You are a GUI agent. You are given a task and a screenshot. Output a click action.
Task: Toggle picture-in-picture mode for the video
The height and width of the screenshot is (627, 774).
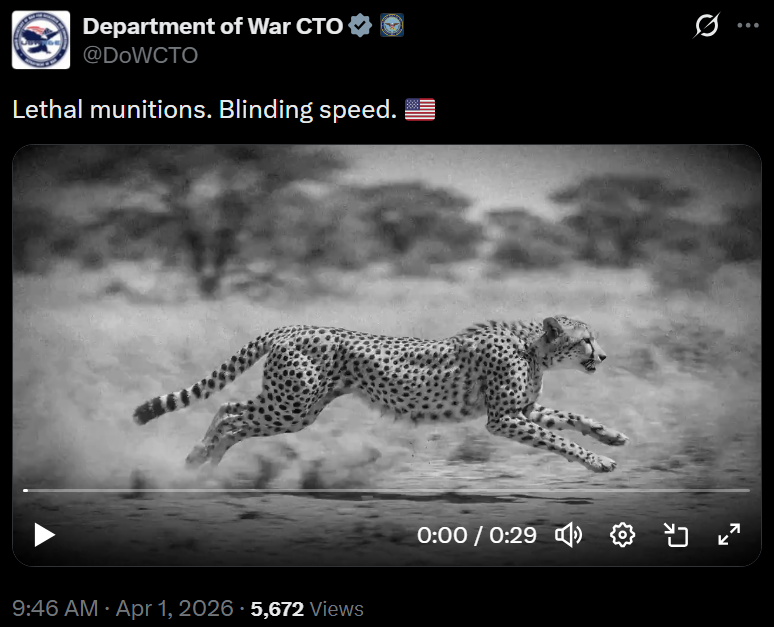(677, 535)
